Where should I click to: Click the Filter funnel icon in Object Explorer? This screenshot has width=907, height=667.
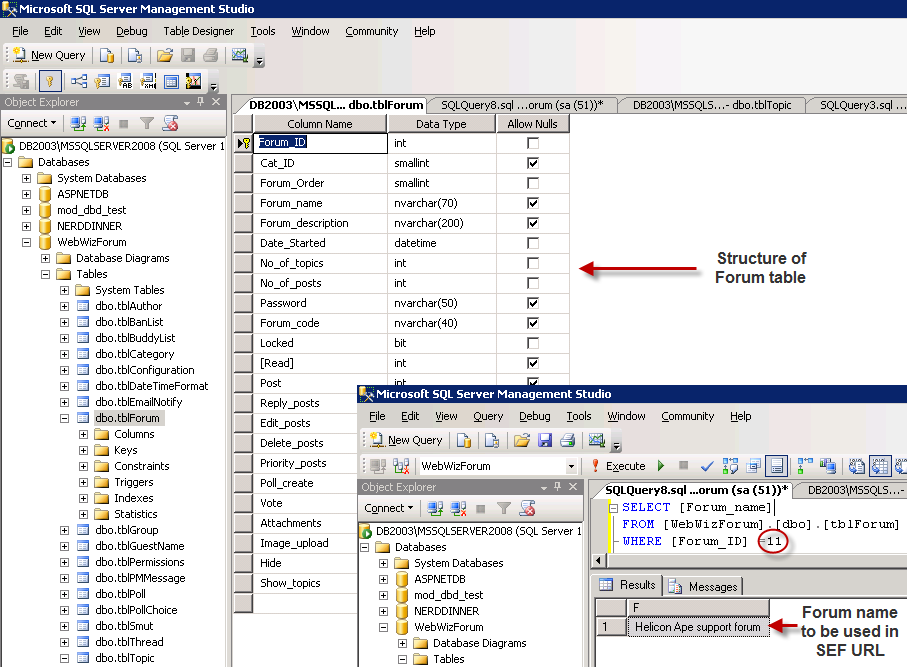coord(146,123)
